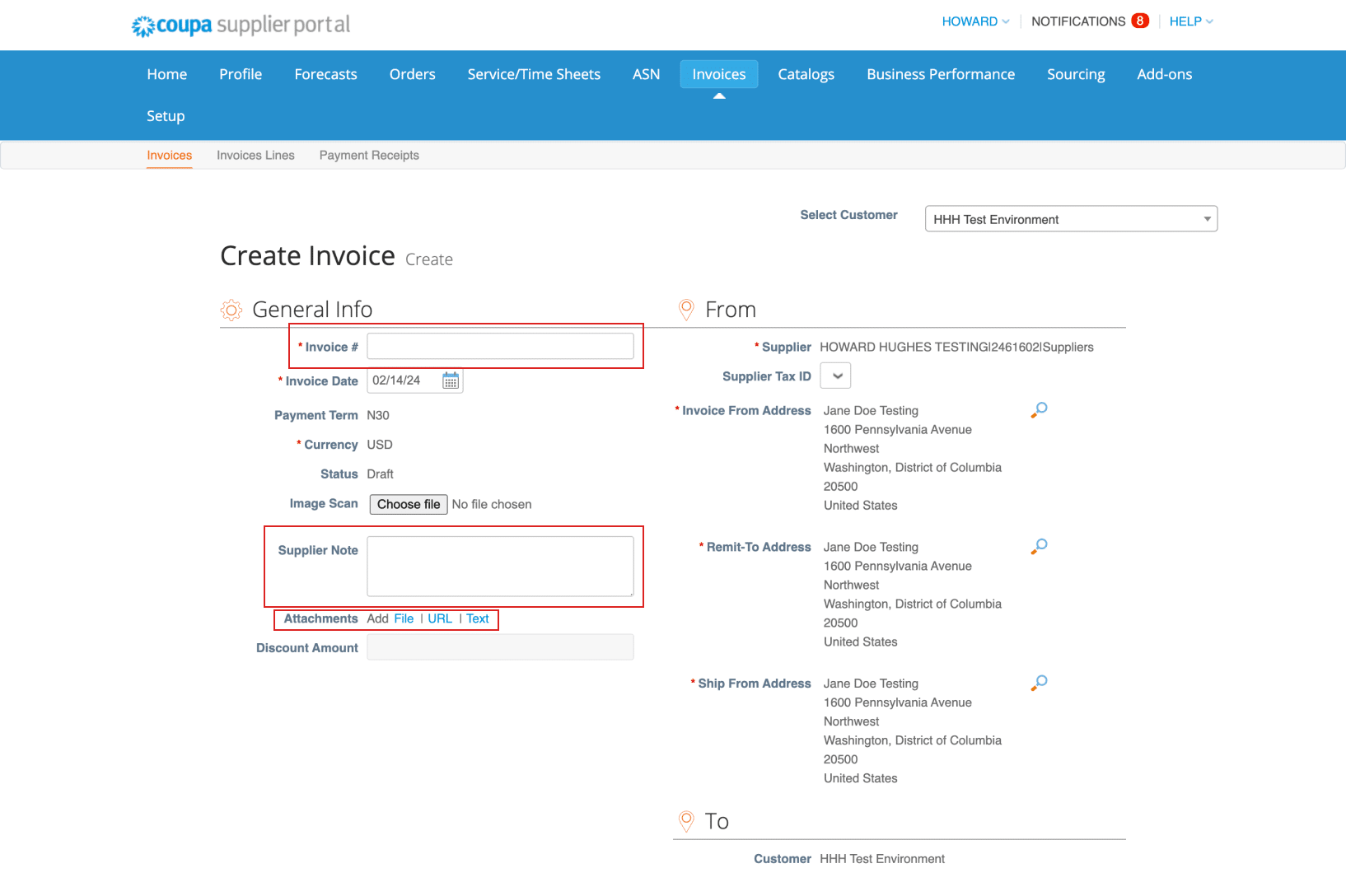
Task: Attach a File using the File link
Action: (x=404, y=618)
